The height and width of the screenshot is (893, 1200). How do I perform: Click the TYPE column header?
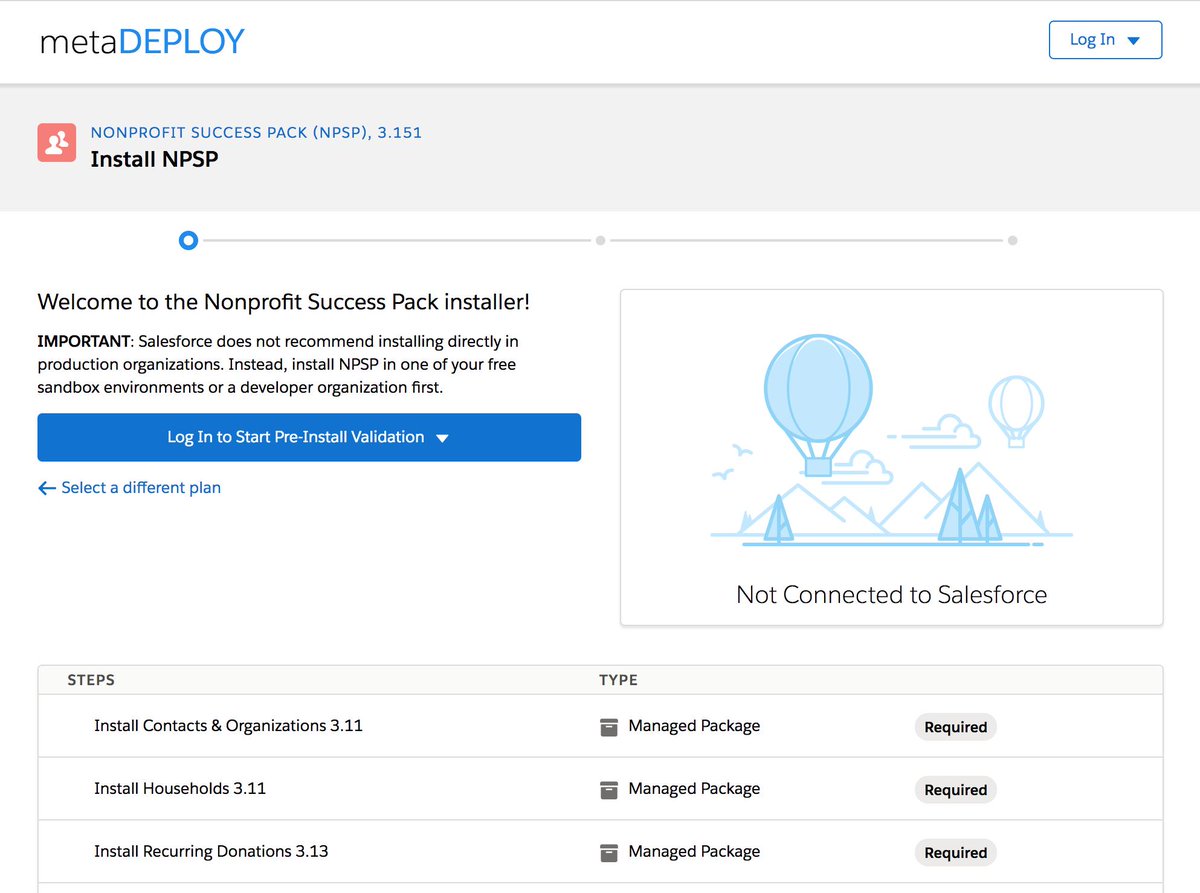pos(618,680)
